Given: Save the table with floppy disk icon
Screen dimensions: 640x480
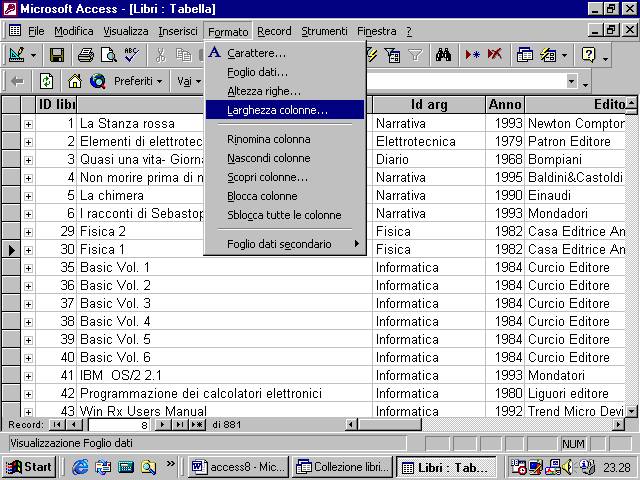Looking at the screenshot, I should [56, 55].
